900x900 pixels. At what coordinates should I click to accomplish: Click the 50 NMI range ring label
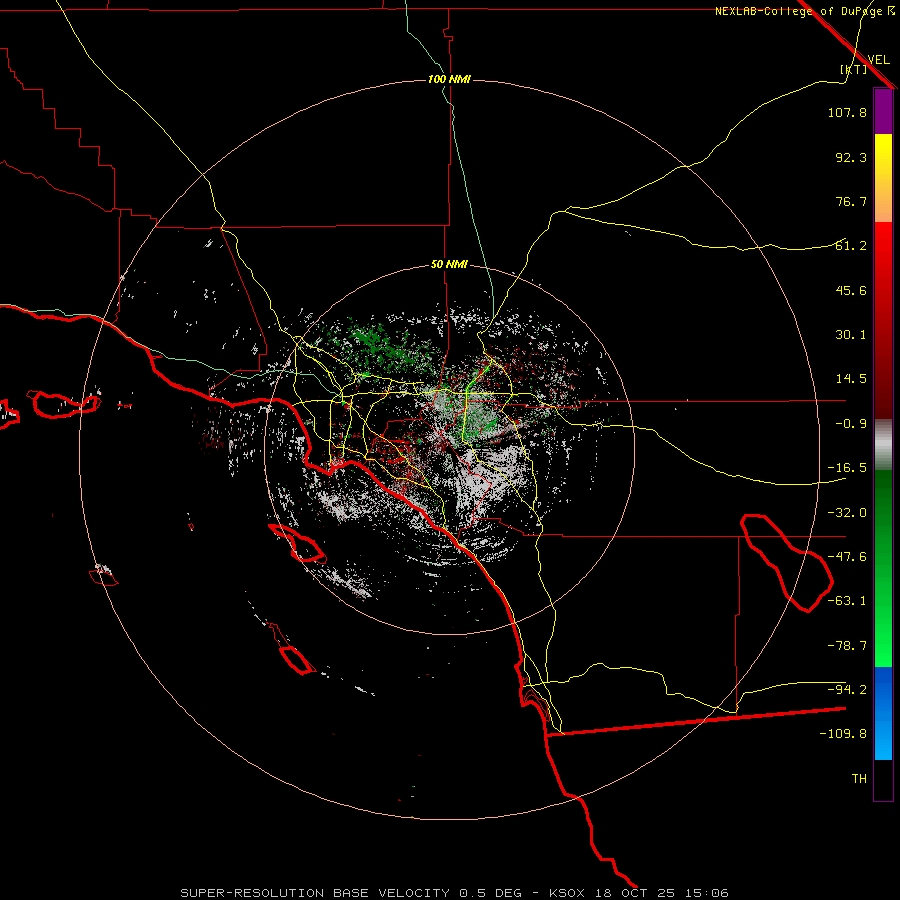pos(449,265)
